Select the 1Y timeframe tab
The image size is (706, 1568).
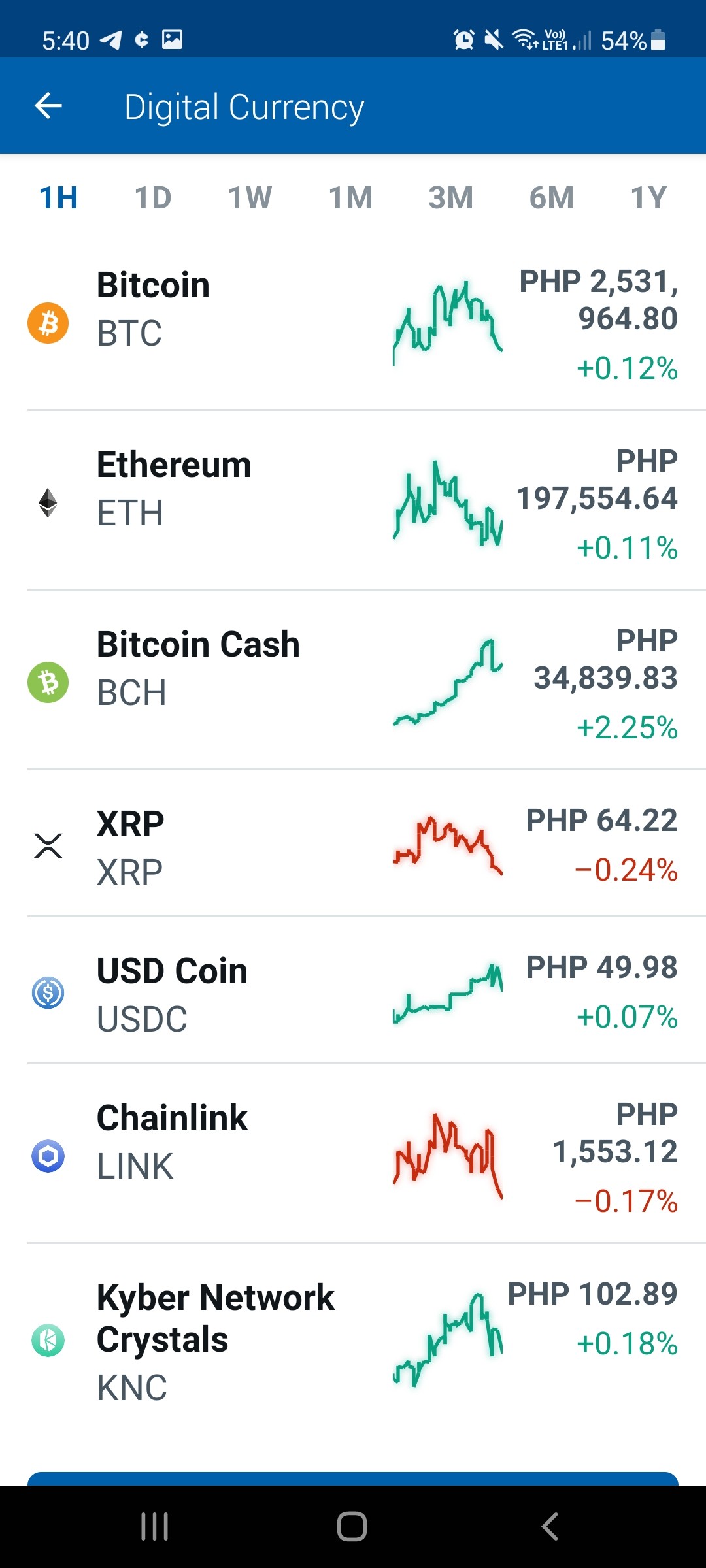(x=648, y=197)
